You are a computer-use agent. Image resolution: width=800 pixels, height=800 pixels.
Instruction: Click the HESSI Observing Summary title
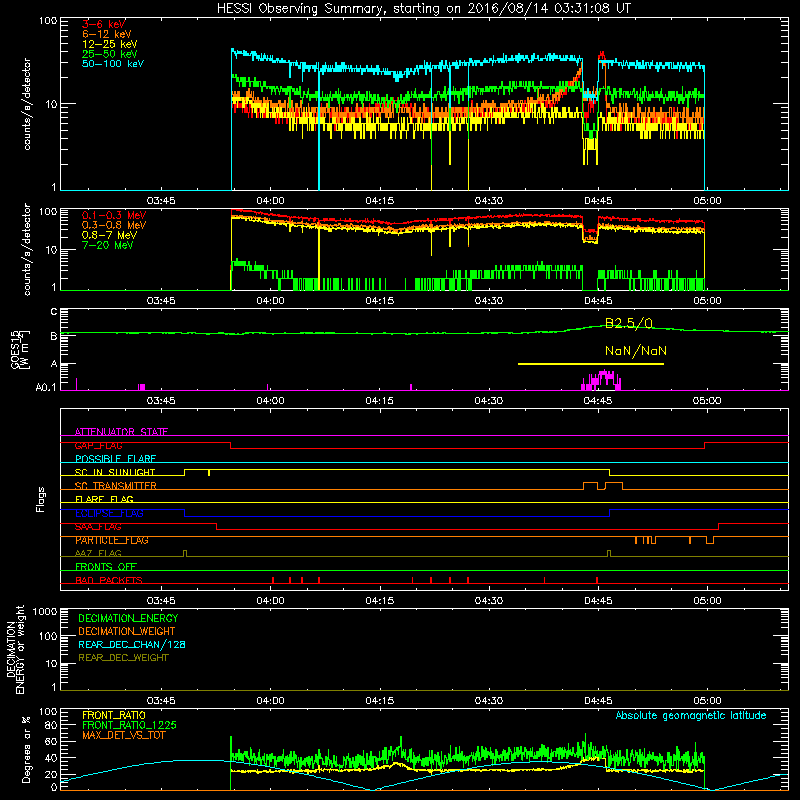(x=423, y=8)
